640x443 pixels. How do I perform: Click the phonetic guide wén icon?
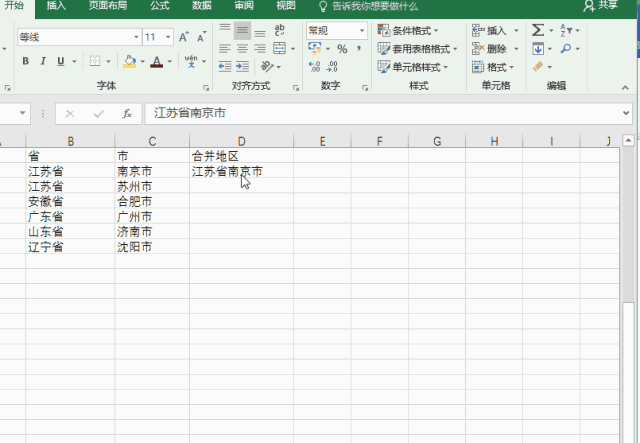(191, 61)
